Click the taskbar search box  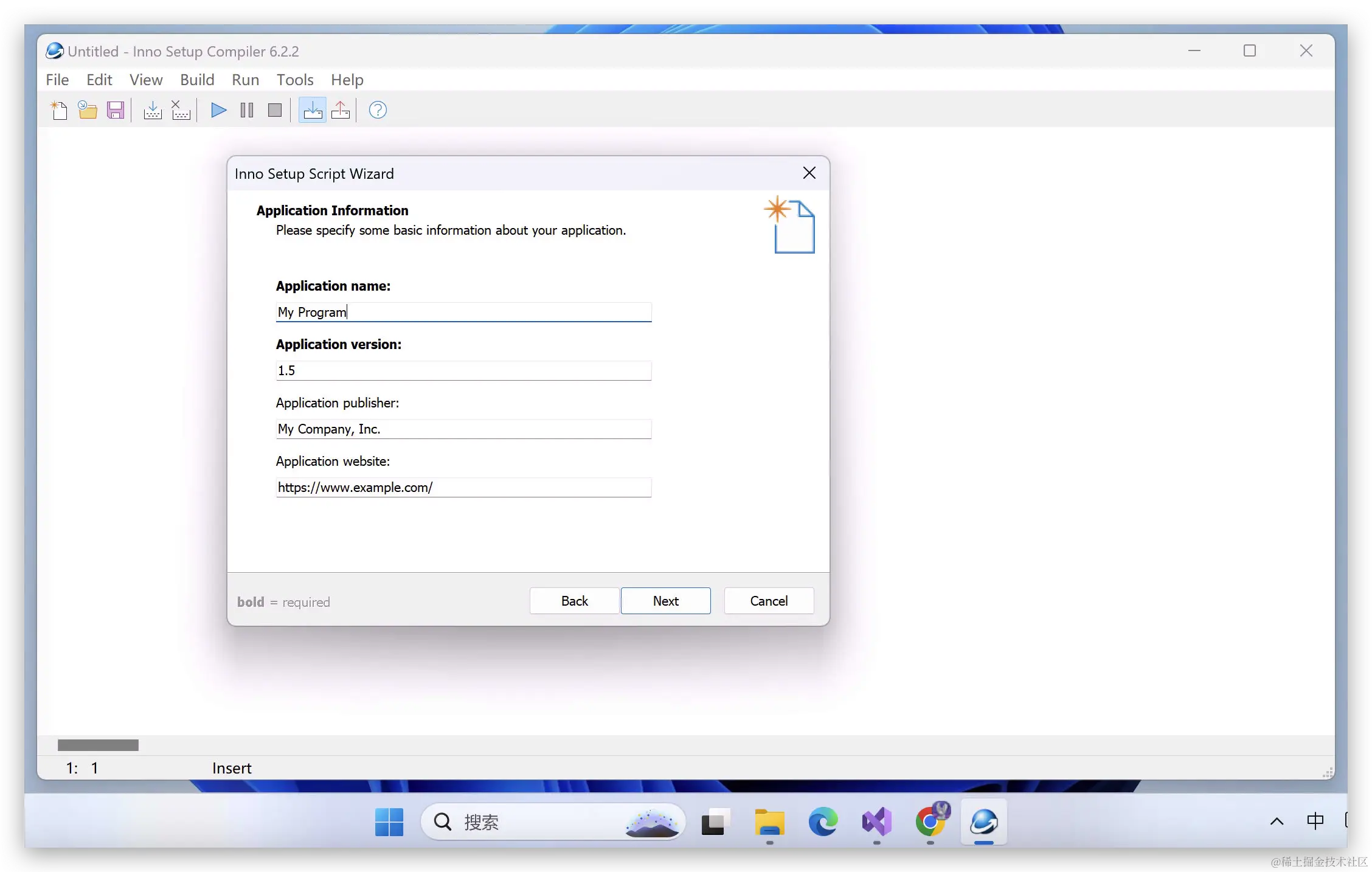pyautogui.click(x=553, y=822)
